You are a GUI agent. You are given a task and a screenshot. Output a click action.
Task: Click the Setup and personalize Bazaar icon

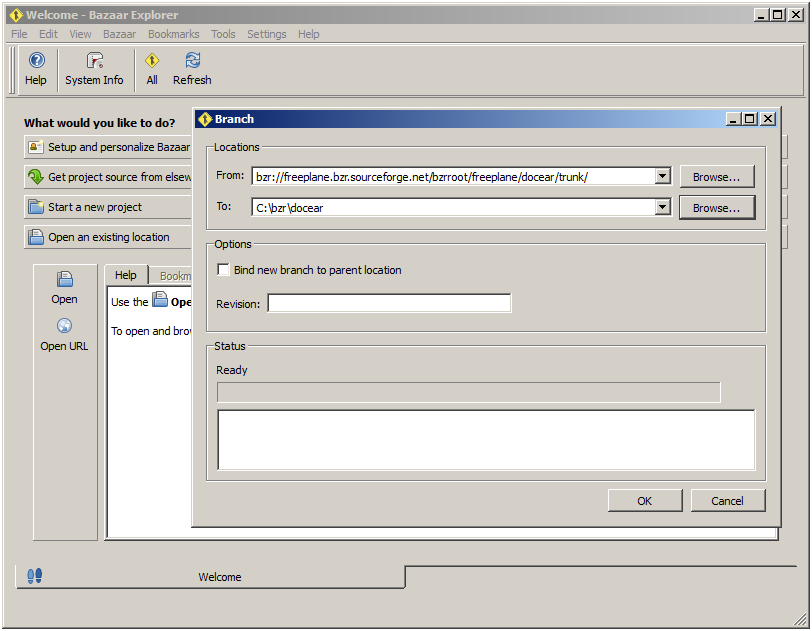point(36,147)
